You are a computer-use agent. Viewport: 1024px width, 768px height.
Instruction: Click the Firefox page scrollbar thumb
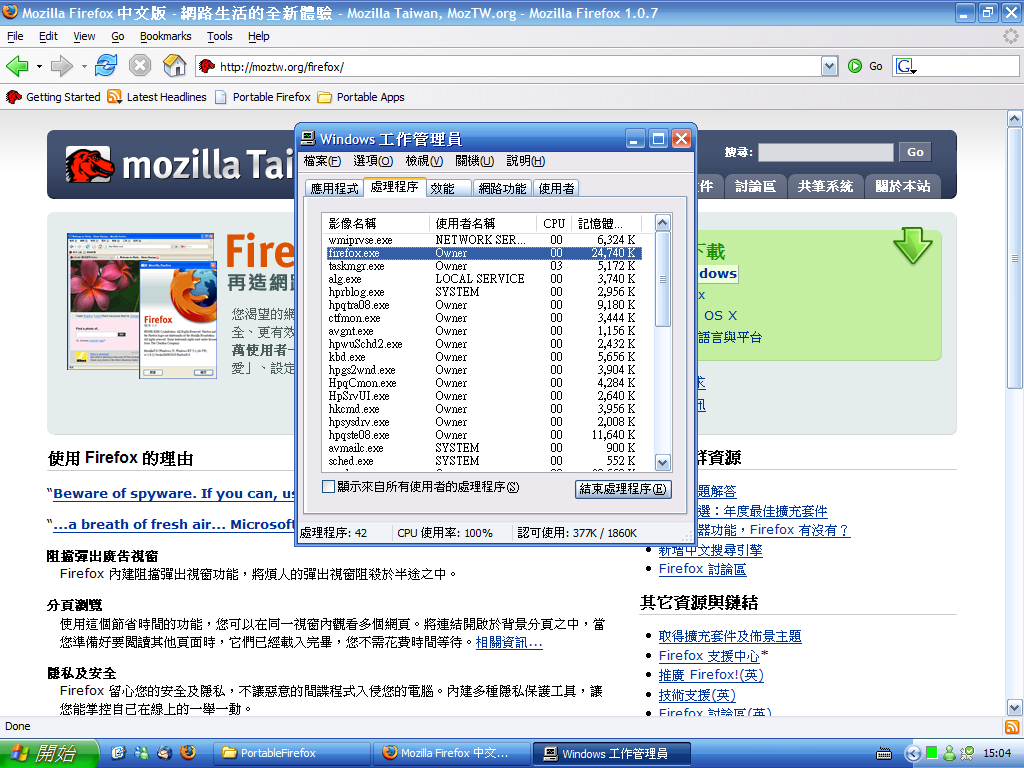click(x=1014, y=258)
